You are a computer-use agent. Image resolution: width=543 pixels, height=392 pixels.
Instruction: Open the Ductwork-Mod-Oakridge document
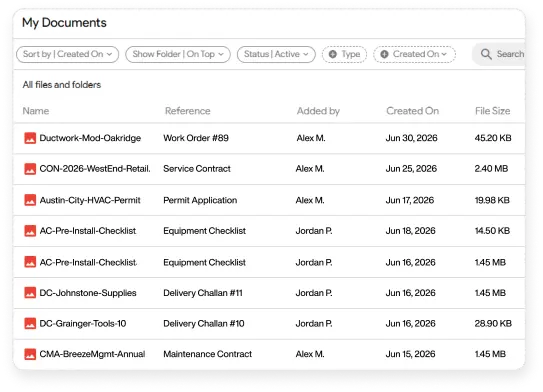(x=90, y=138)
